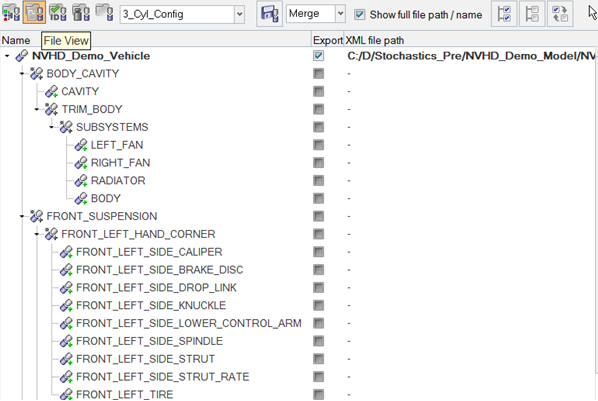The height and width of the screenshot is (401, 598).
Task: Click the FRONT_LEFT_SIDE_KNUCKLE module icon
Action: (x=66, y=305)
